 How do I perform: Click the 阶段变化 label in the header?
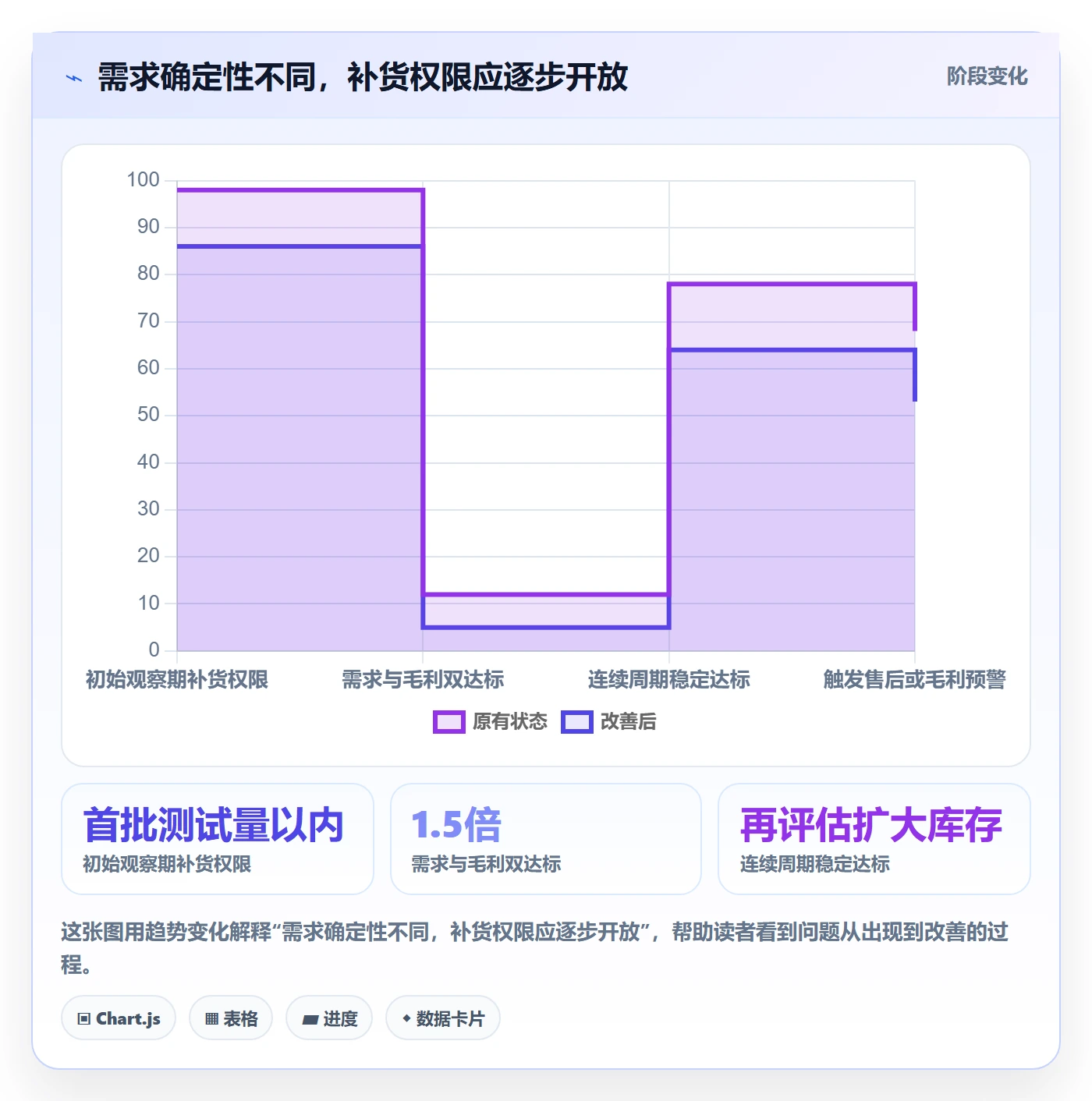[987, 76]
